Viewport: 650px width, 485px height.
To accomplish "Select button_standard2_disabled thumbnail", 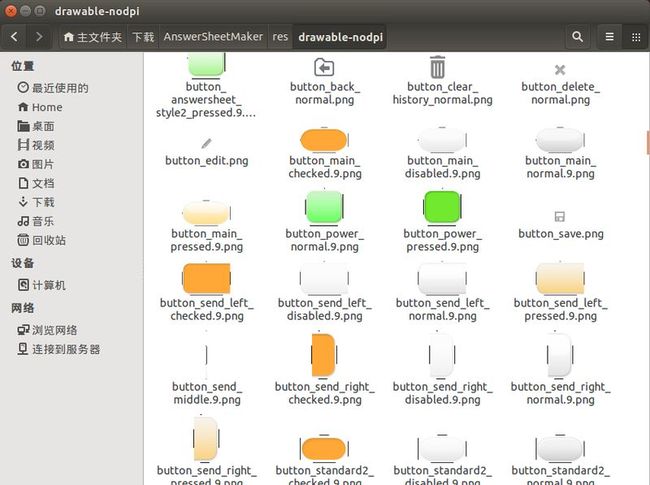I will tap(442, 449).
